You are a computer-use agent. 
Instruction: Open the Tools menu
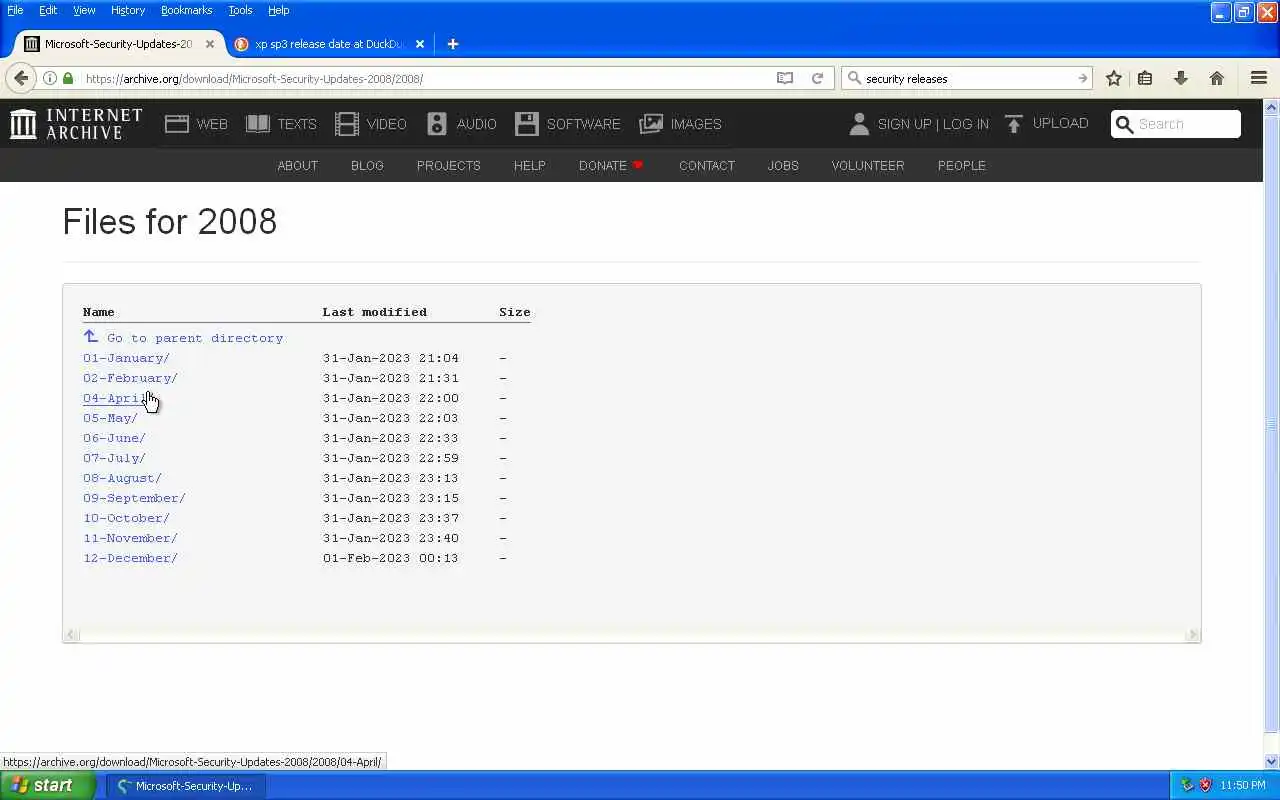point(240,10)
